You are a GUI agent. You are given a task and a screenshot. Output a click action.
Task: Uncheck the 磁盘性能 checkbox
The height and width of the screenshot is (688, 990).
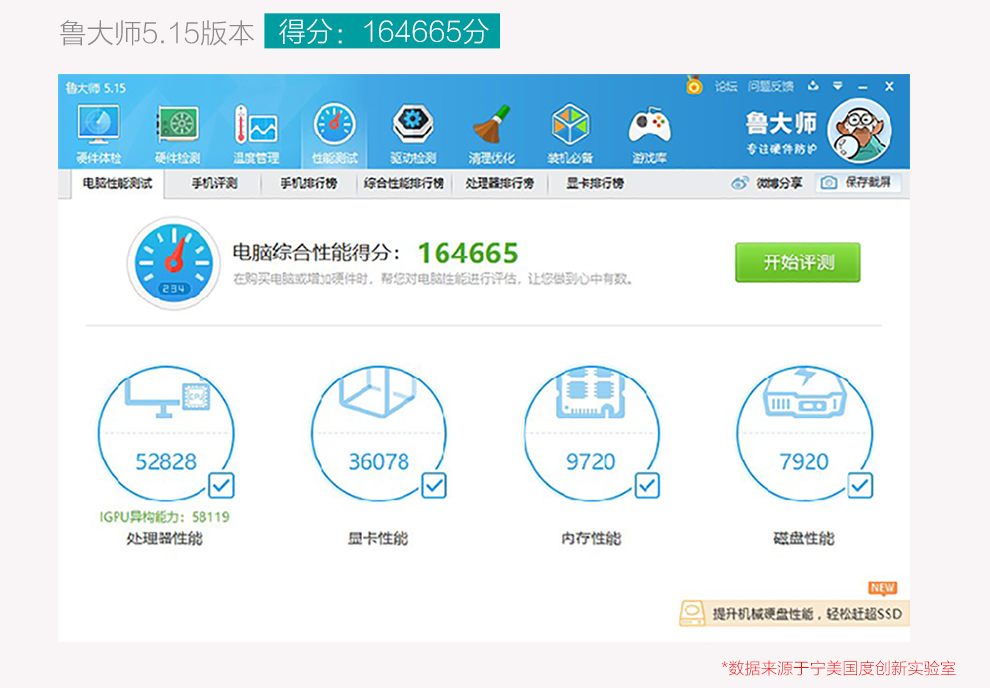pos(860,485)
